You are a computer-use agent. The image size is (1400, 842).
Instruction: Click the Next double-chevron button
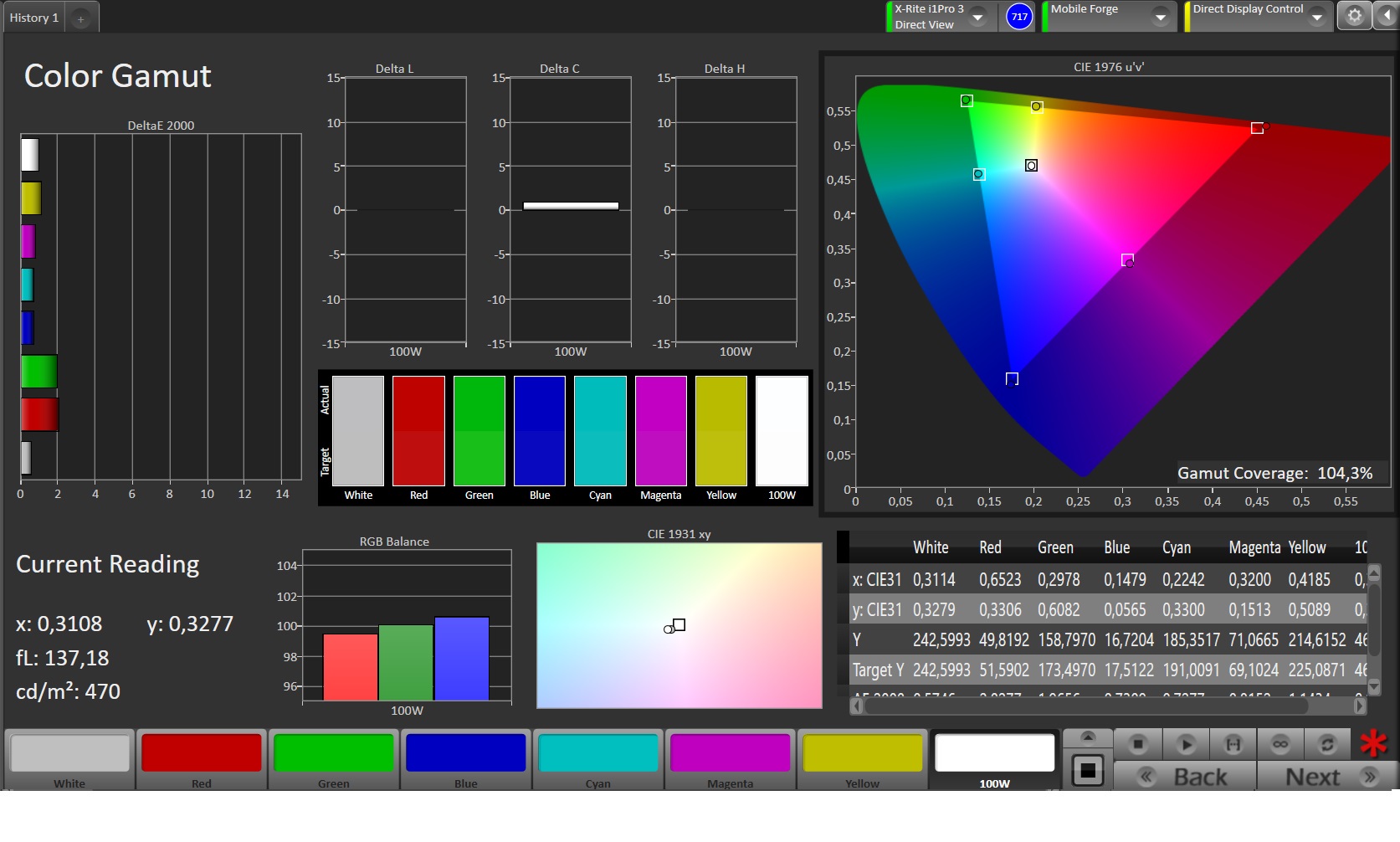[1329, 777]
